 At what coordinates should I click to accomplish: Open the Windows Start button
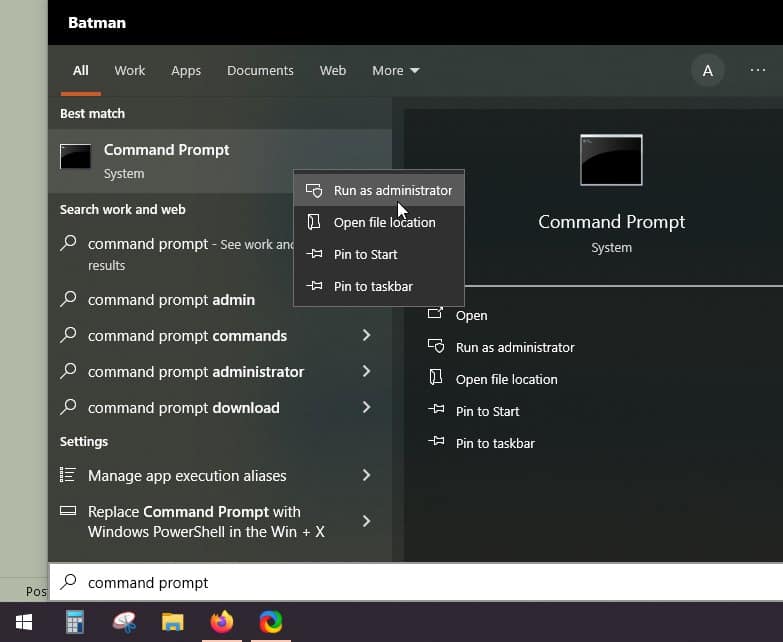[x=24, y=622]
